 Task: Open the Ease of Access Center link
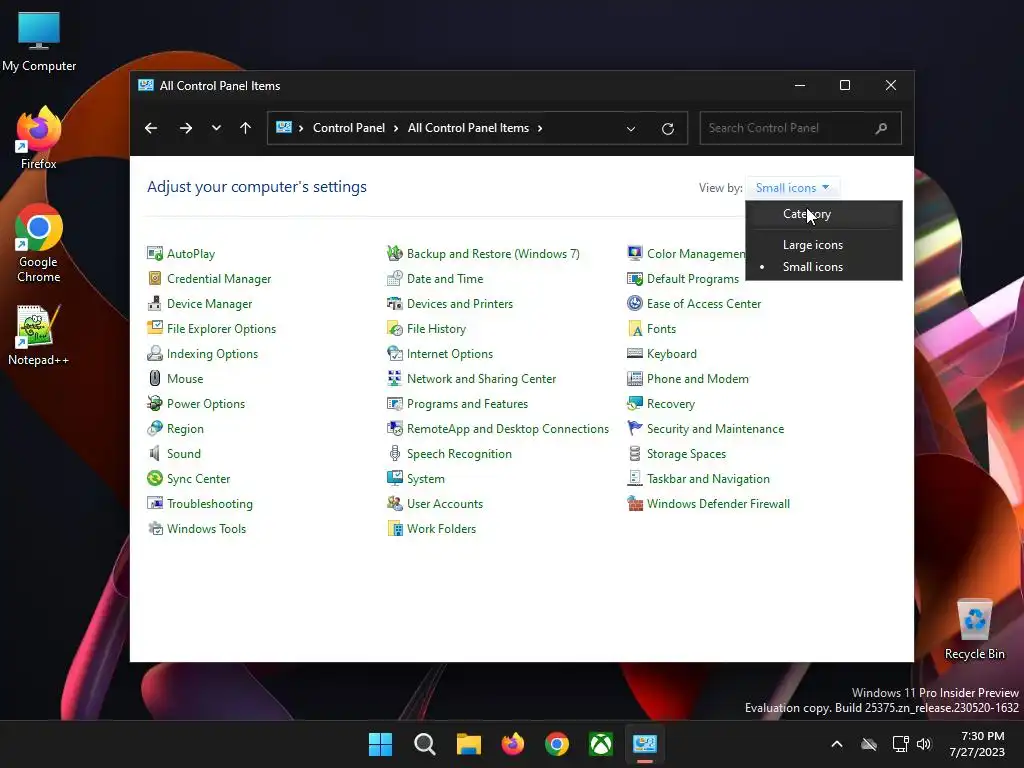click(703, 304)
